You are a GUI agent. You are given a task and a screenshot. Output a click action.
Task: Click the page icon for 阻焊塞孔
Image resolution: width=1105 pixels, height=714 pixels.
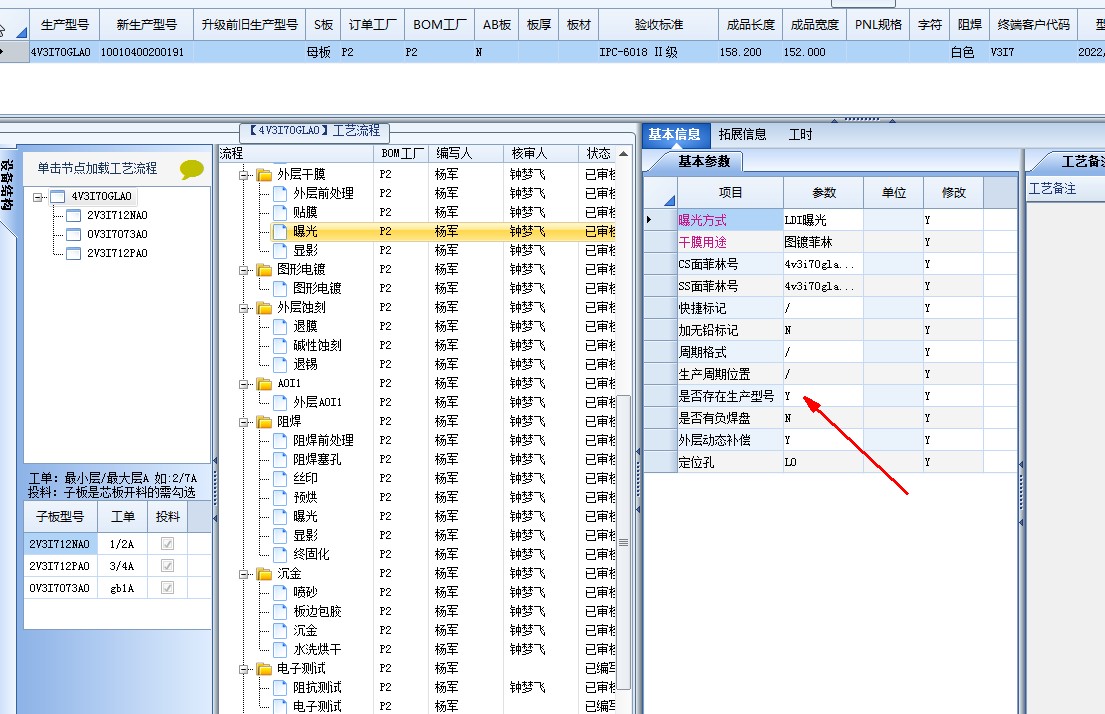tap(280, 460)
